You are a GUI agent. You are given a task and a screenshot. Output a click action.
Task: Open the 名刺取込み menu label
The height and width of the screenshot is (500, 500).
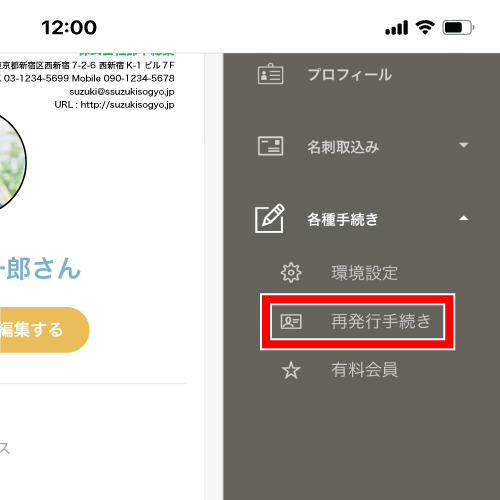pyautogui.click(x=343, y=147)
